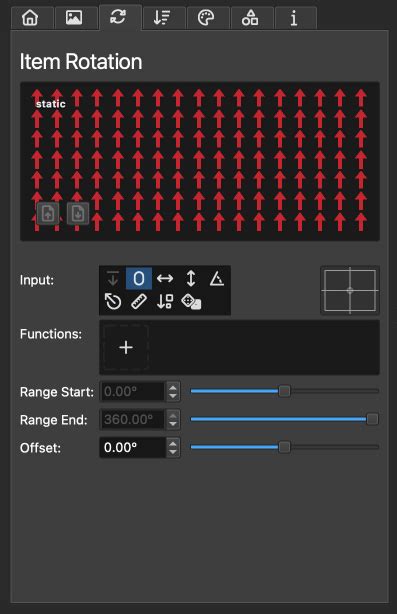This screenshot has width=397, height=614.
Task: Choose horizontal position input arrow
Action: (x=165, y=278)
